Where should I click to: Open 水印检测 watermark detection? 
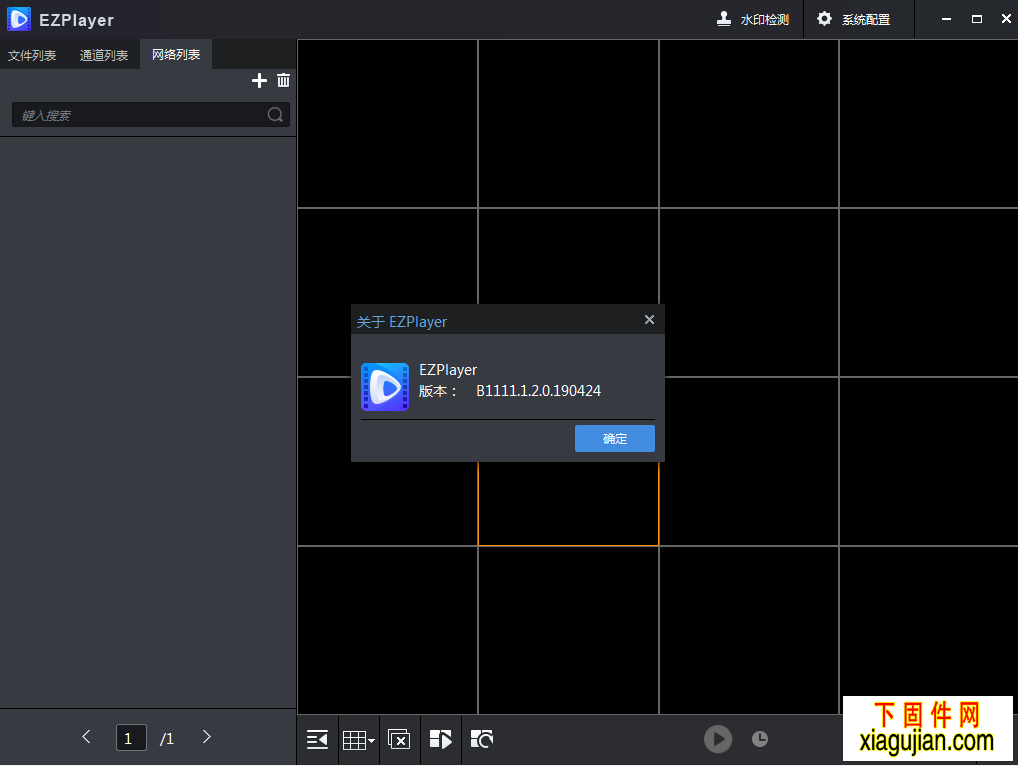(752, 19)
